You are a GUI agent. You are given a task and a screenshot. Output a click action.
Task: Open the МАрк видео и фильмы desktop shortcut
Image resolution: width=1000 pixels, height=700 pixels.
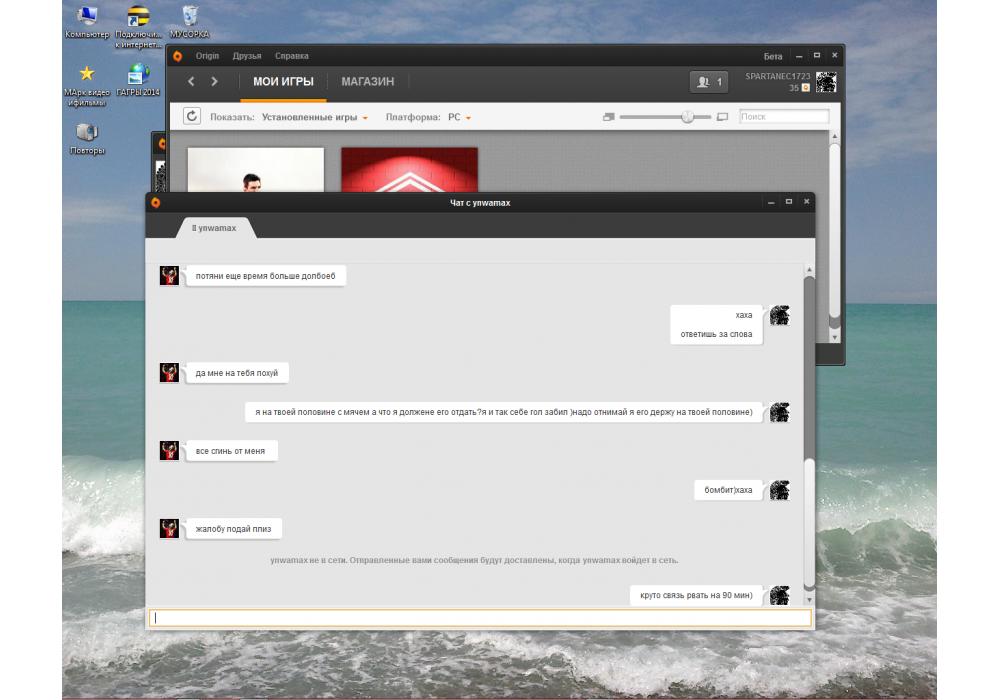click(x=87, y=85)
